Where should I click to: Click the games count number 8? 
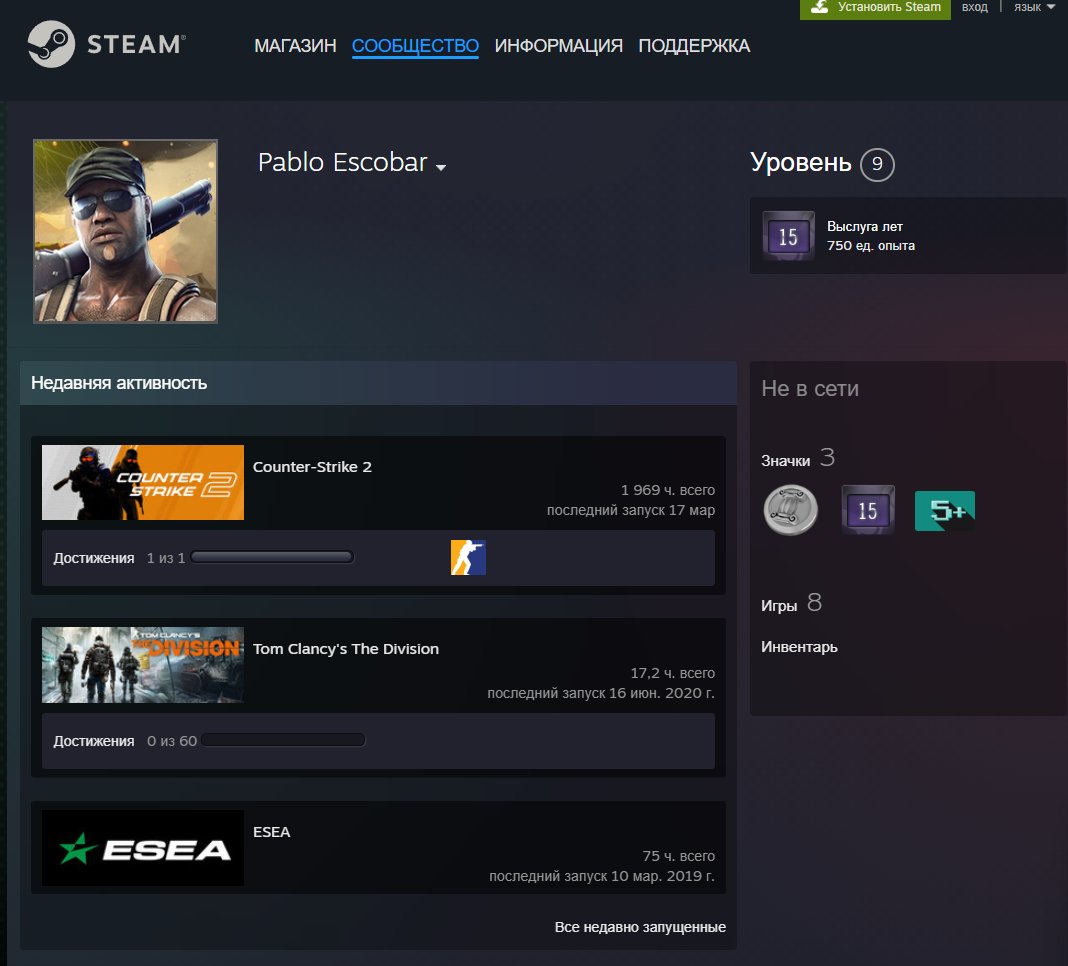click(x=814, y=602)
